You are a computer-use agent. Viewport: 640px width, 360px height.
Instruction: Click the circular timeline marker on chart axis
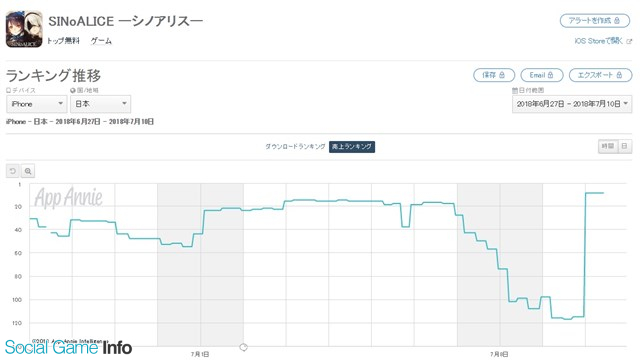243,347
